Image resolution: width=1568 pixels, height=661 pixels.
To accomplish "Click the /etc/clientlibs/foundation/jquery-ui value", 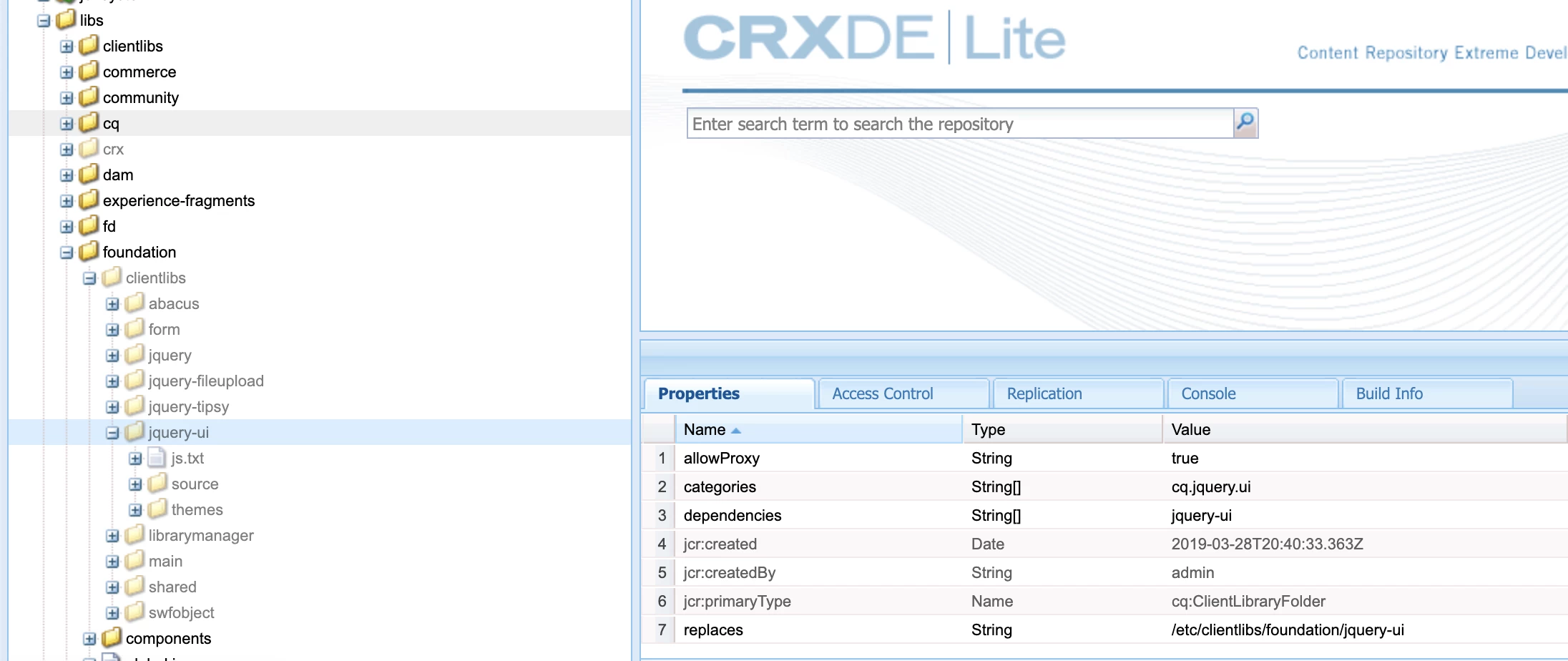I will coord(1288,630).
